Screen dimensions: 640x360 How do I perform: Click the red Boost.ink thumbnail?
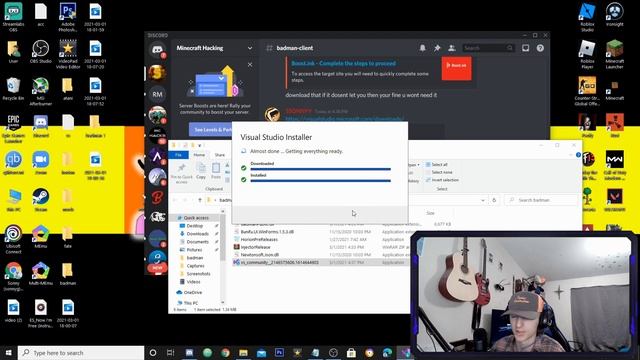click(456, 68)
